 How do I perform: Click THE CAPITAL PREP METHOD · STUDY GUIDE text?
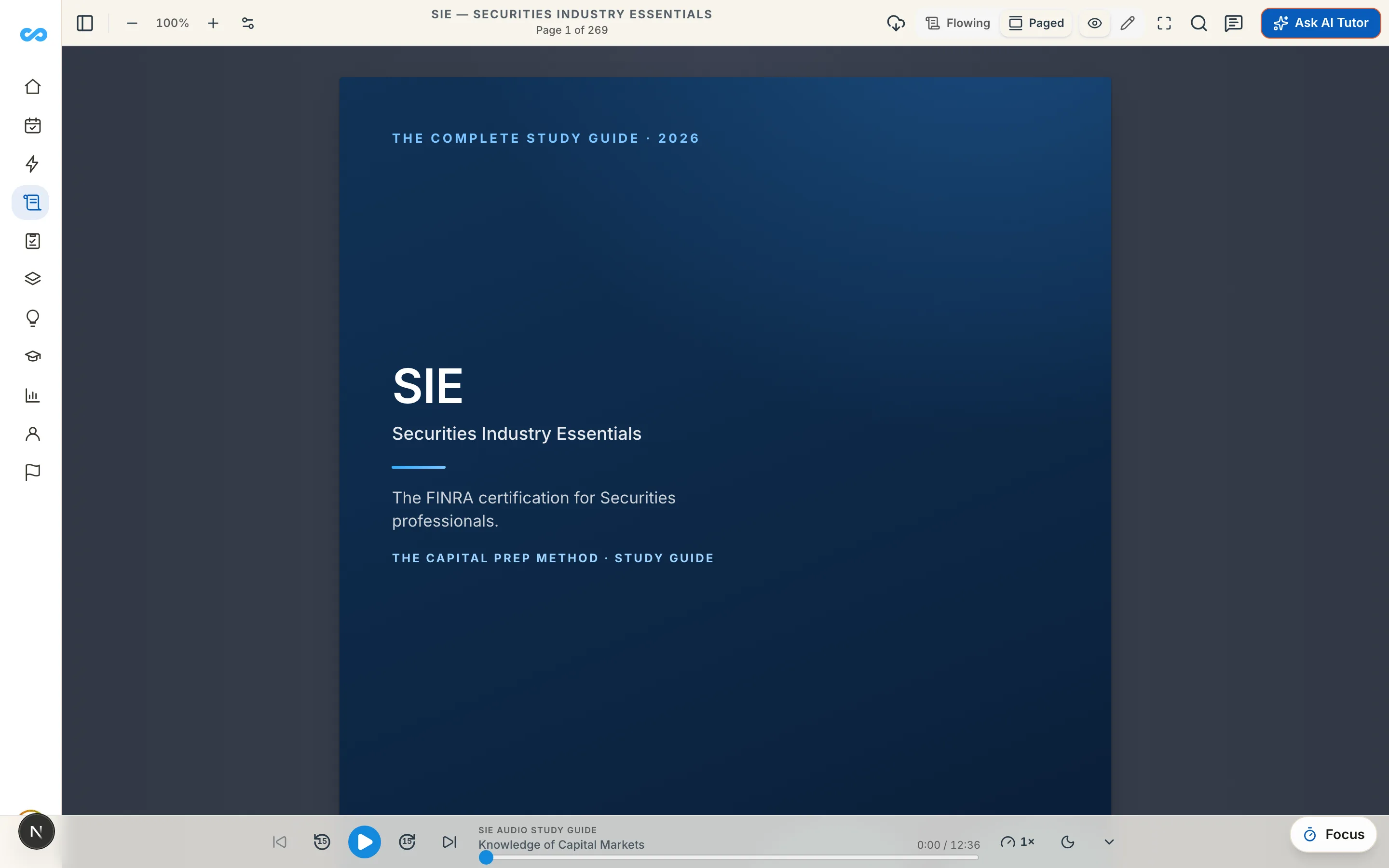(x=553, y=558)
